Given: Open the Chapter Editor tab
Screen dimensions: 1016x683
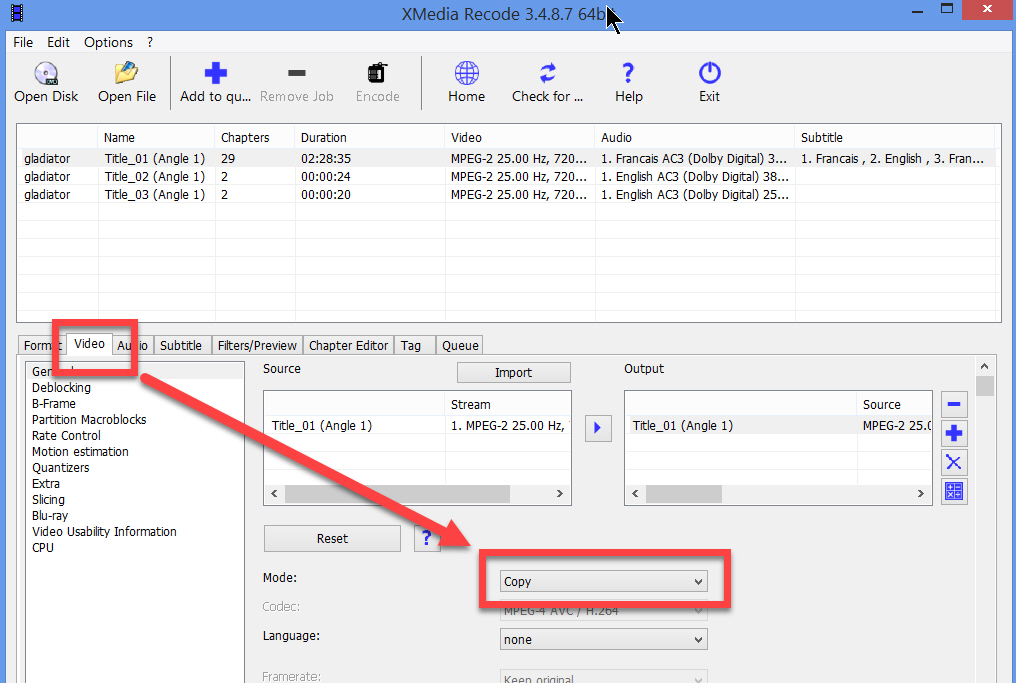Looking at the screenshot, I should tap(349, 345).
